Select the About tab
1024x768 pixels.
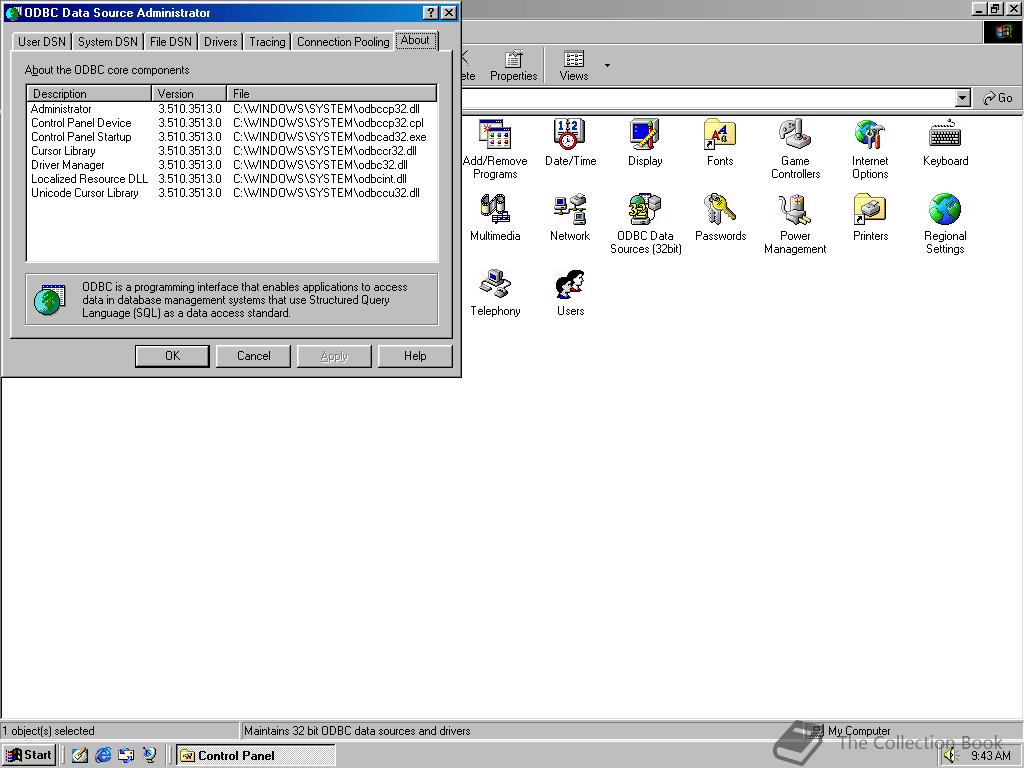tap(415, 40)
